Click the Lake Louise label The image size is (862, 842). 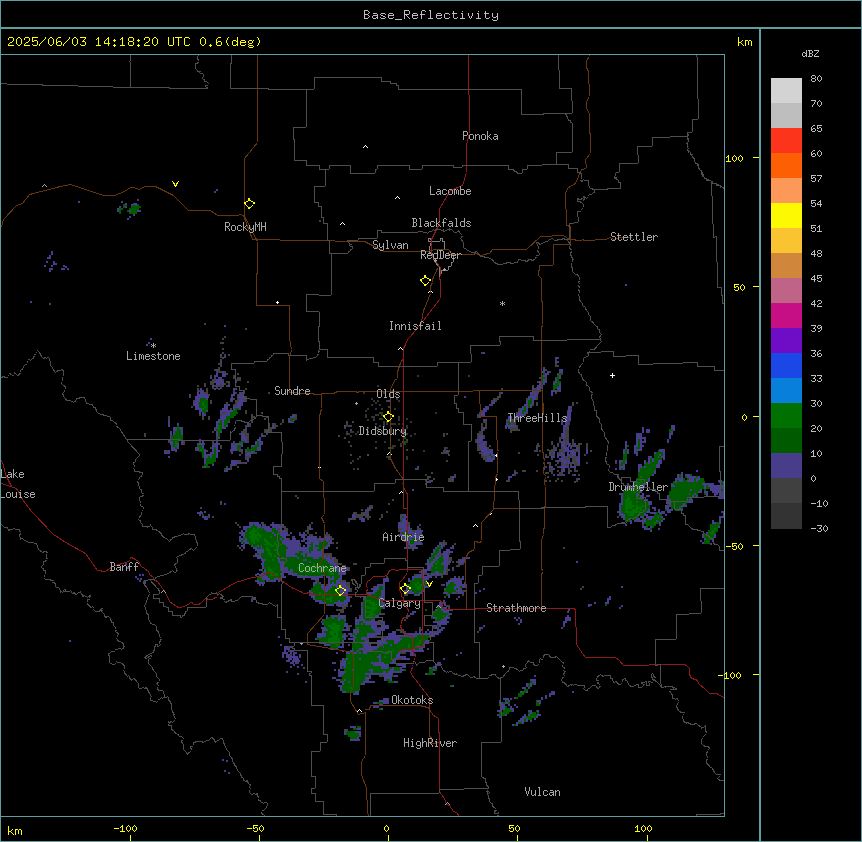click(18, 484)
